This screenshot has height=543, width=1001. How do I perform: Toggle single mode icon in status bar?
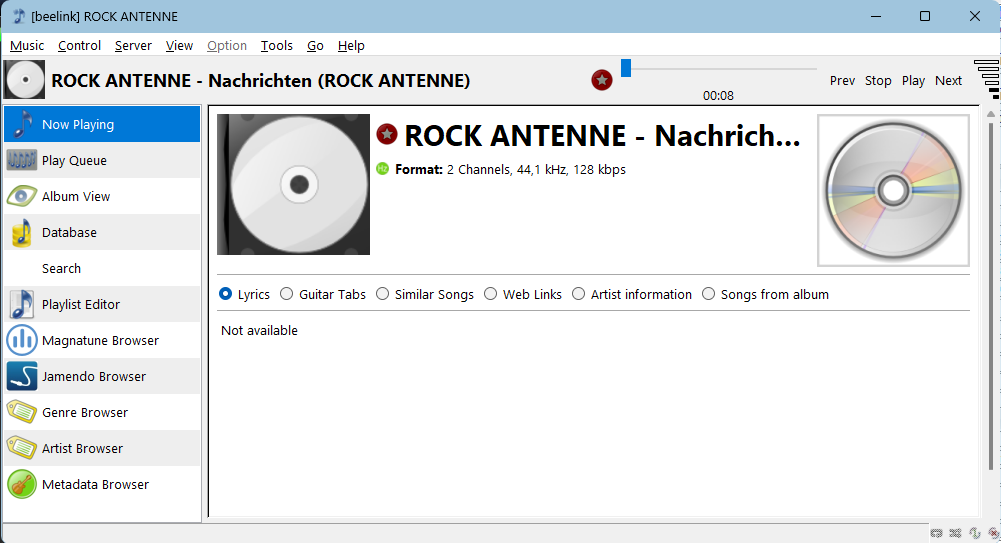[975, 533]
